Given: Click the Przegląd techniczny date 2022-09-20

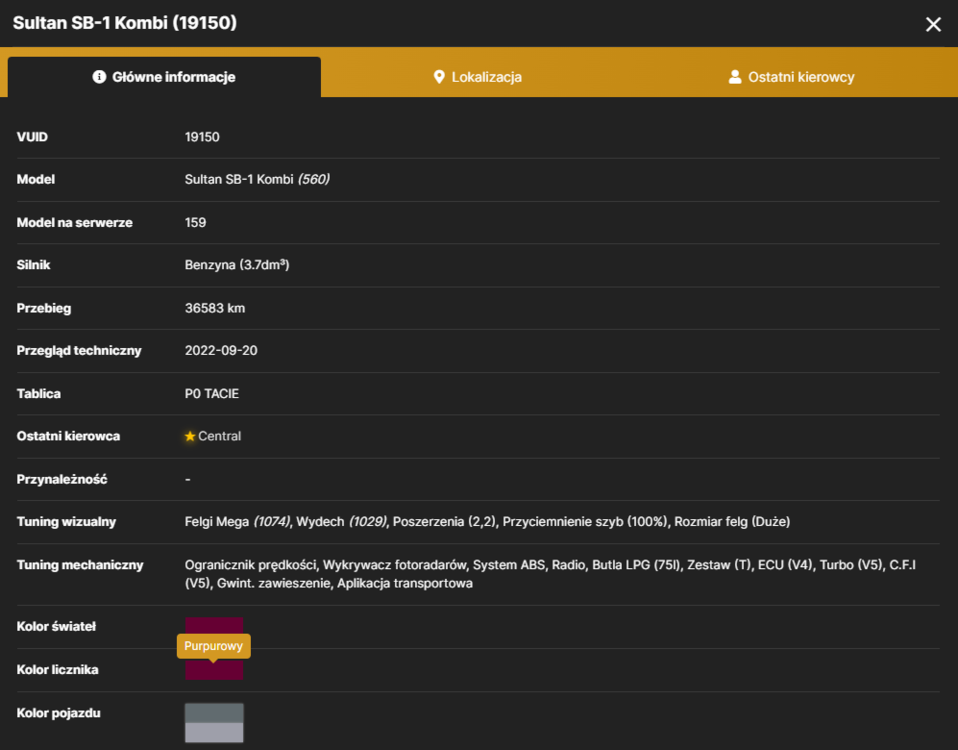Looking at the screenshot, I should [x=221, y=351].
